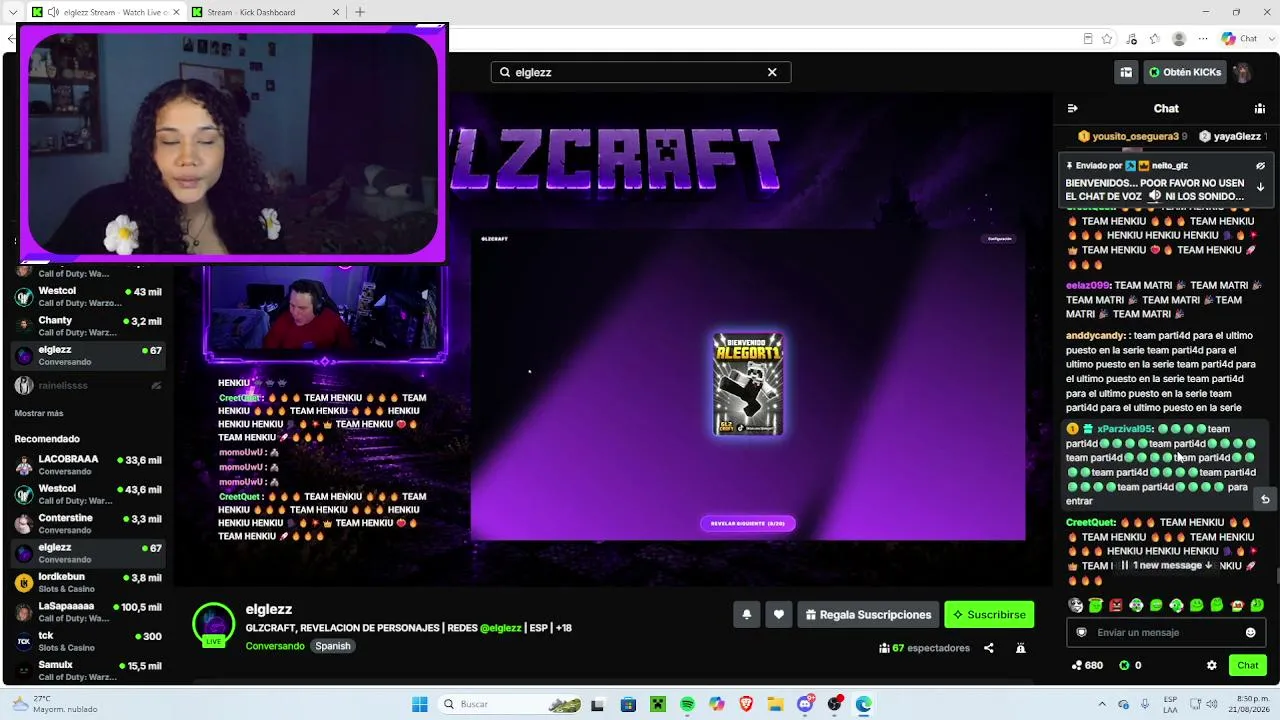Open the browser Chat sidebar button
The height and width of the screenshot is (720, 1280).
[1240, 39]
